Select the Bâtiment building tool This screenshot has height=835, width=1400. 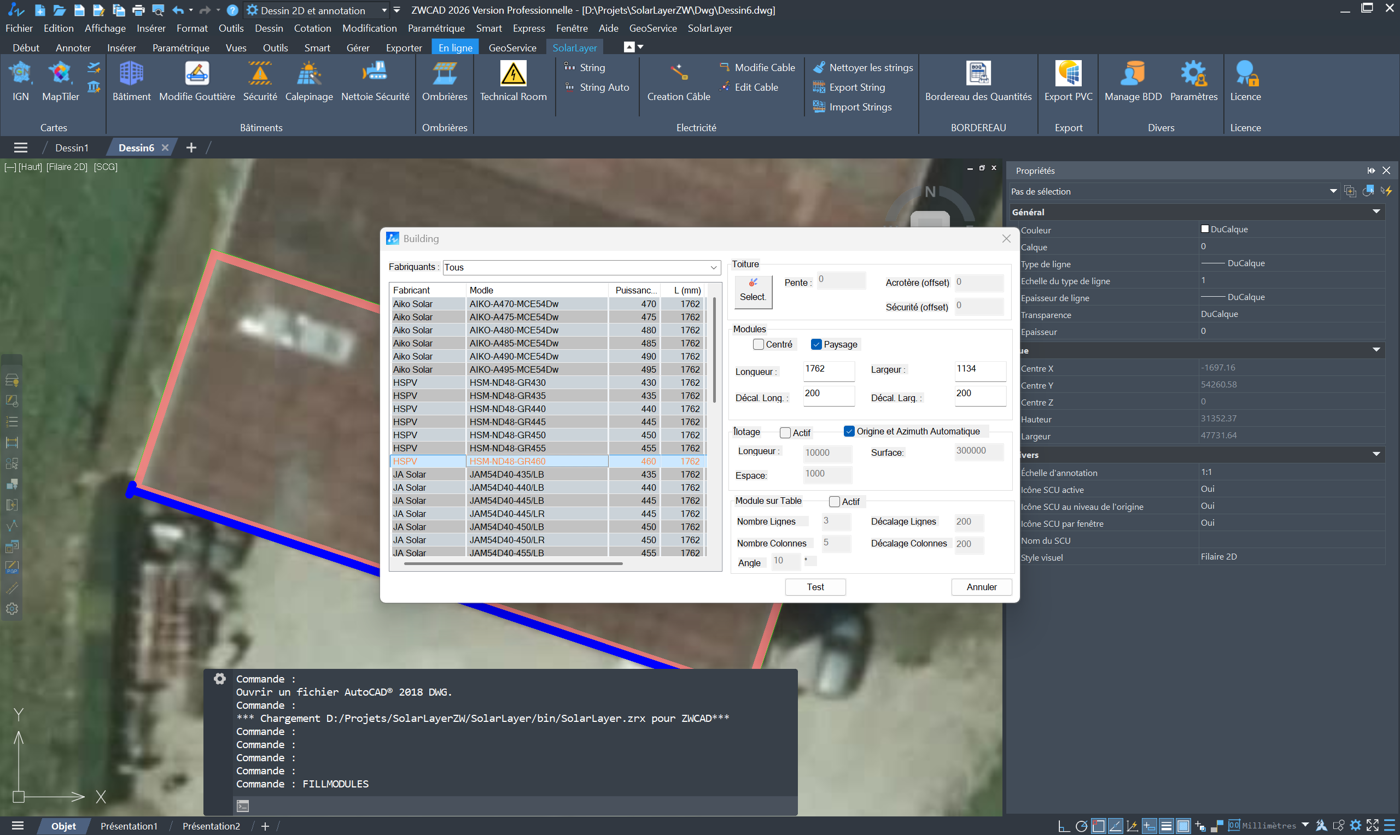coord(131,80)
